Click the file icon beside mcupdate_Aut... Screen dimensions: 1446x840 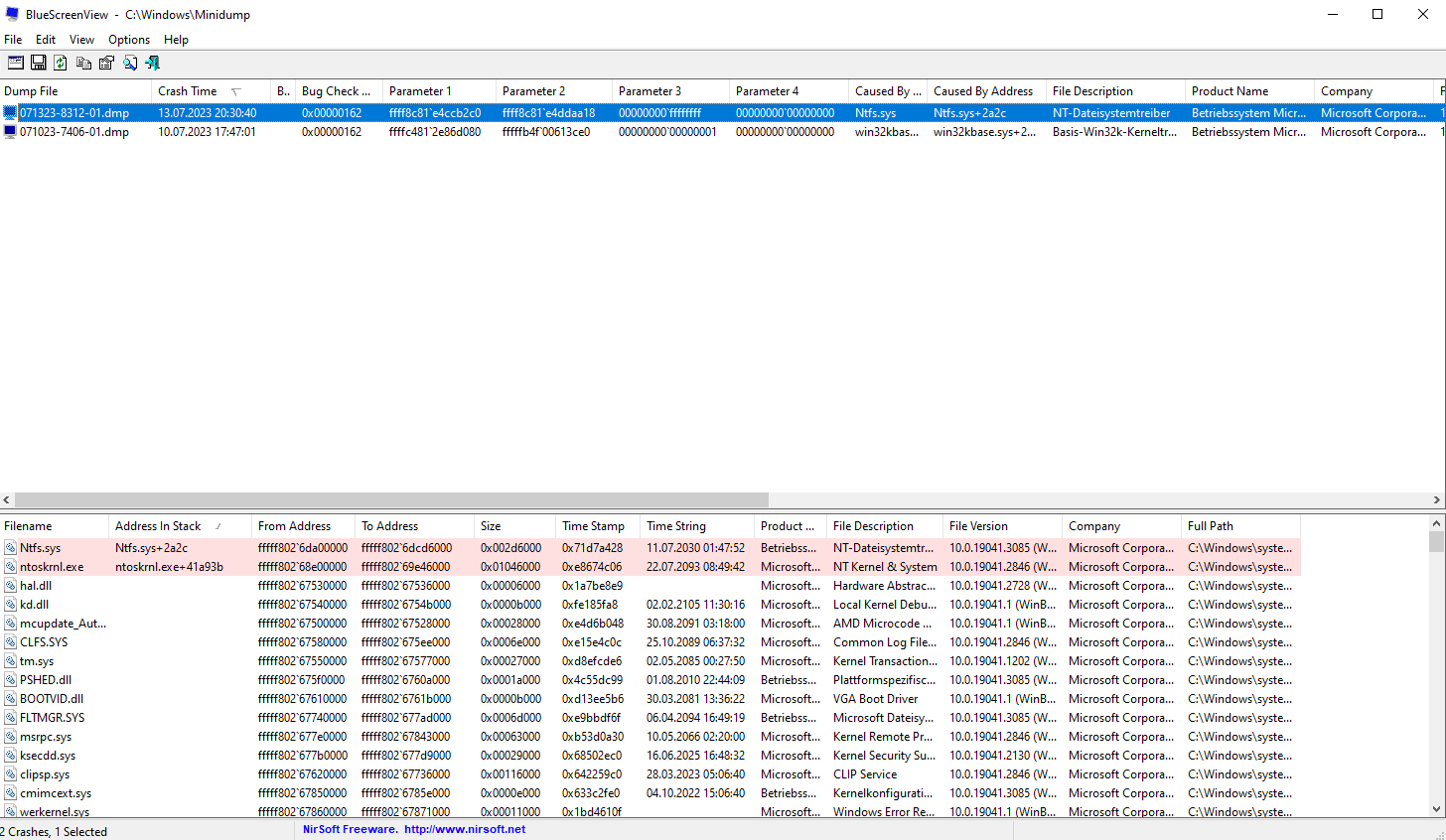pos(10,624)
